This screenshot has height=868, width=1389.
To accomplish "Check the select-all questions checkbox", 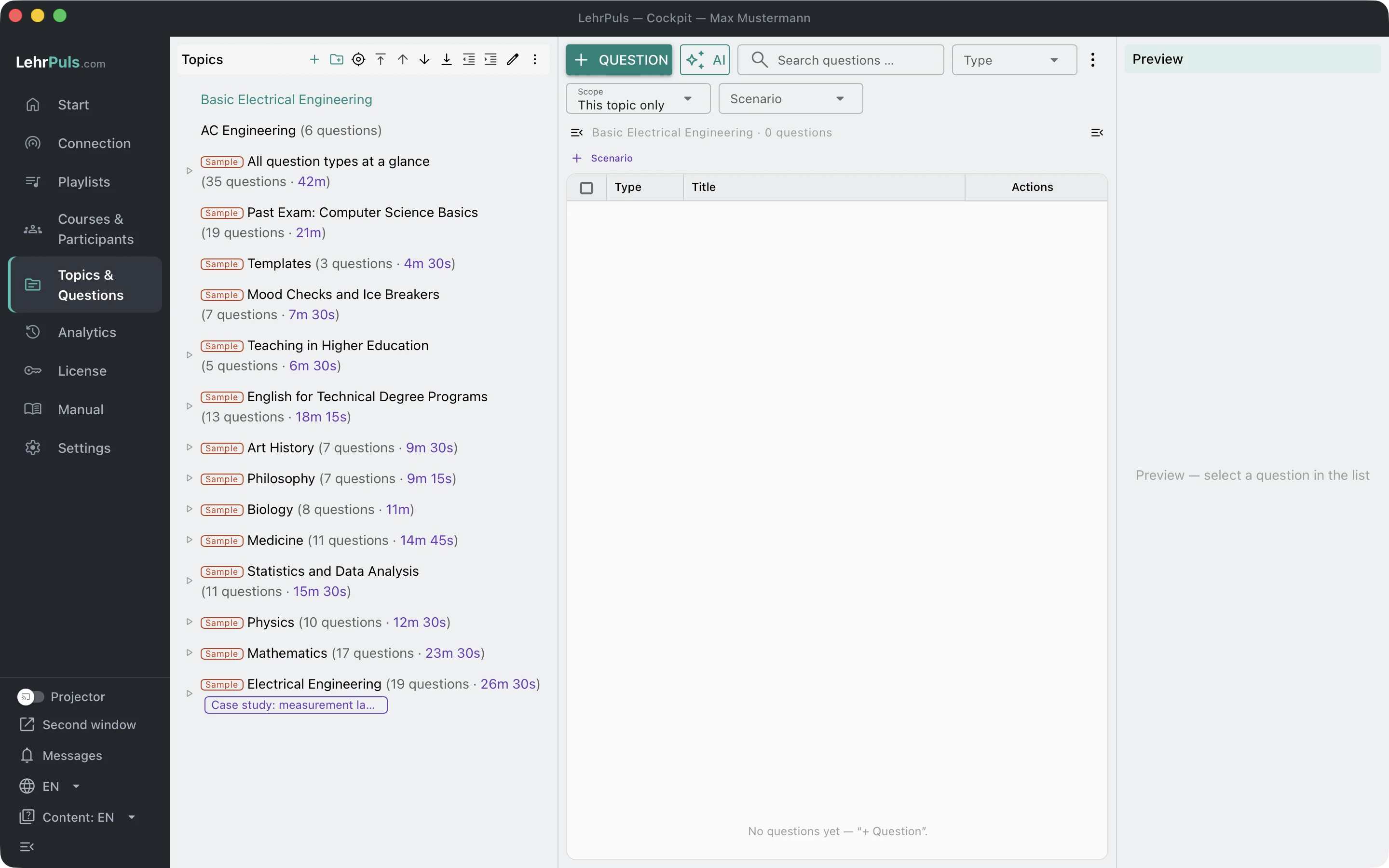I will [586, 188].
